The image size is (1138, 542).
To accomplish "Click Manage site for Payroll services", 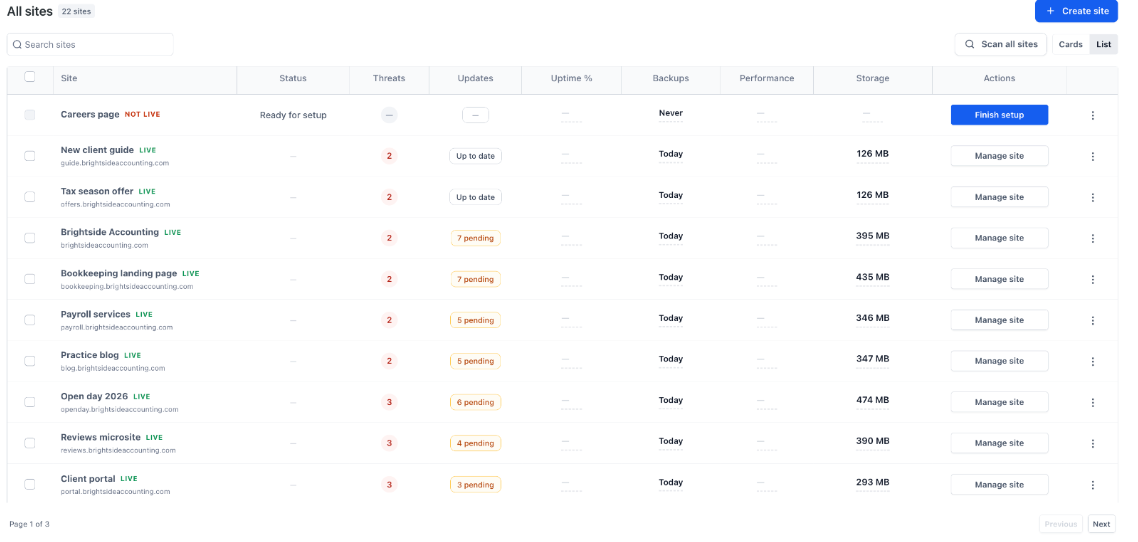I will coord(999,320).
